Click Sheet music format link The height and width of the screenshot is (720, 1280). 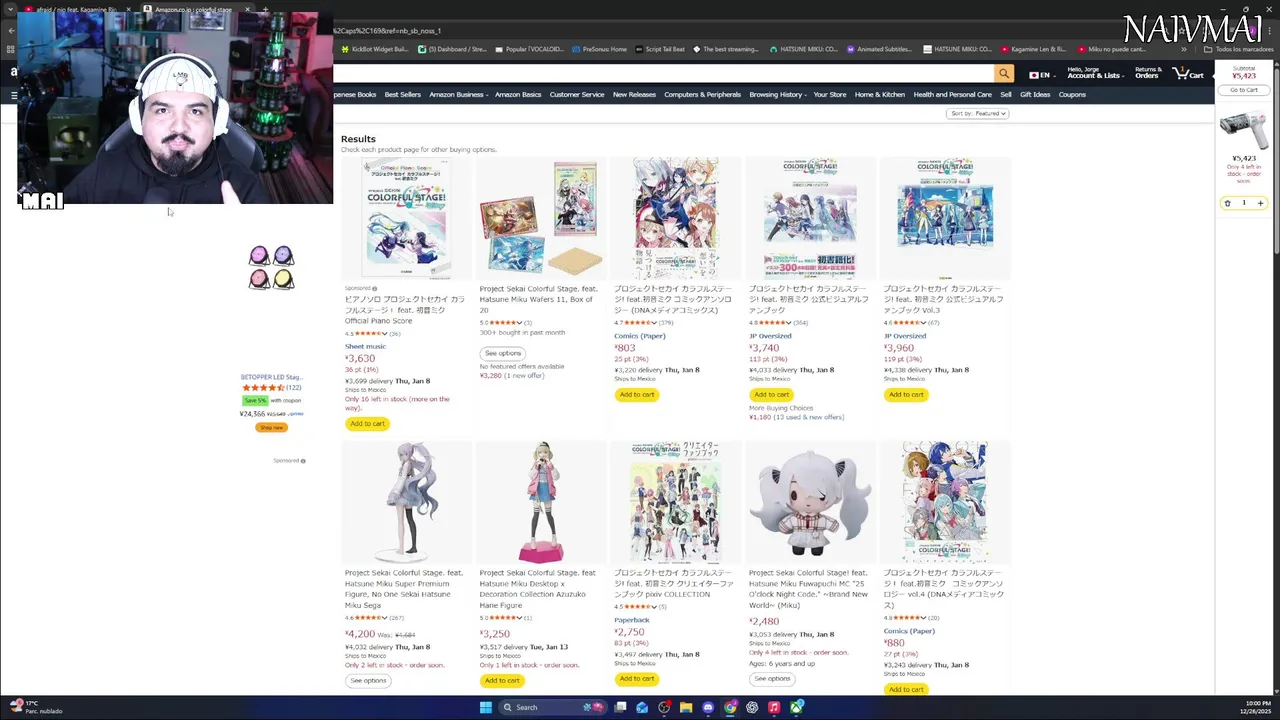pos(365,346)
